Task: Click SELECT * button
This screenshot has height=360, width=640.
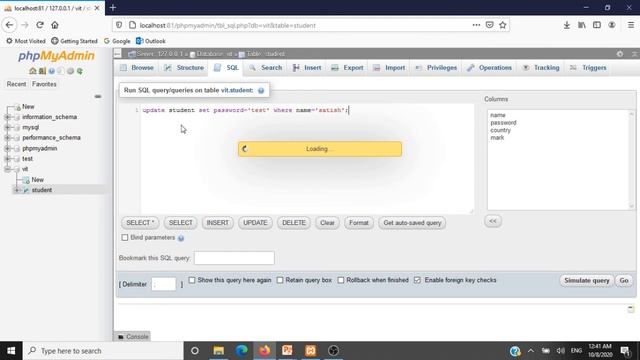Action: tap(140, 223)
